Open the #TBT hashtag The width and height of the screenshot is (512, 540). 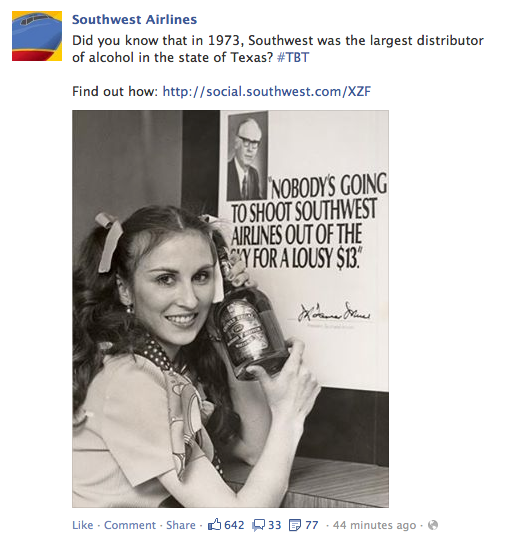tap(293, 57)
